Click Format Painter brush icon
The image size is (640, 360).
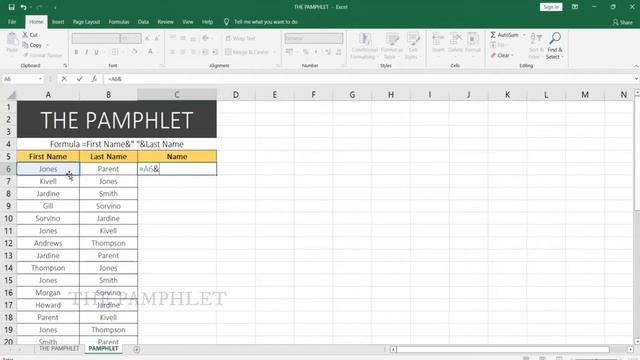click(25, 55)
